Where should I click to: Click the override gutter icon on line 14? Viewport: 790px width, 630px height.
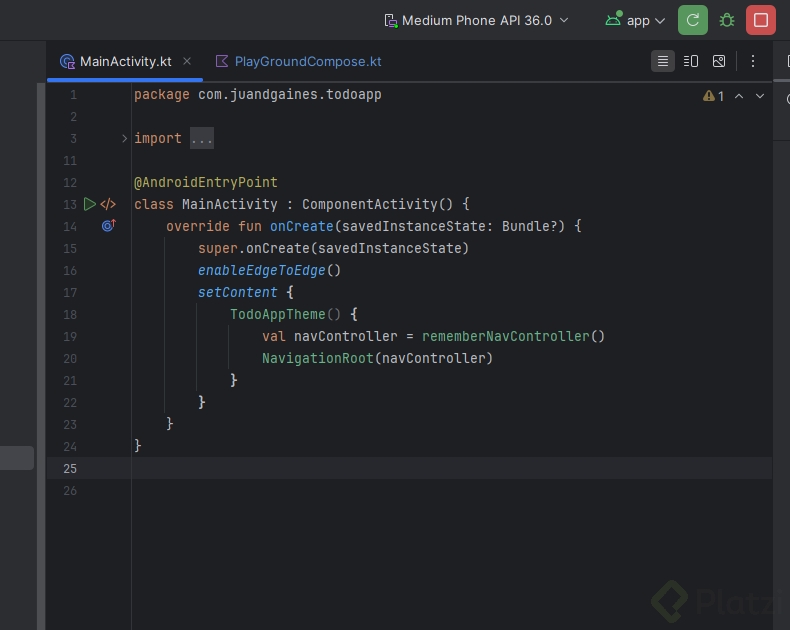[x=108, y=226]
